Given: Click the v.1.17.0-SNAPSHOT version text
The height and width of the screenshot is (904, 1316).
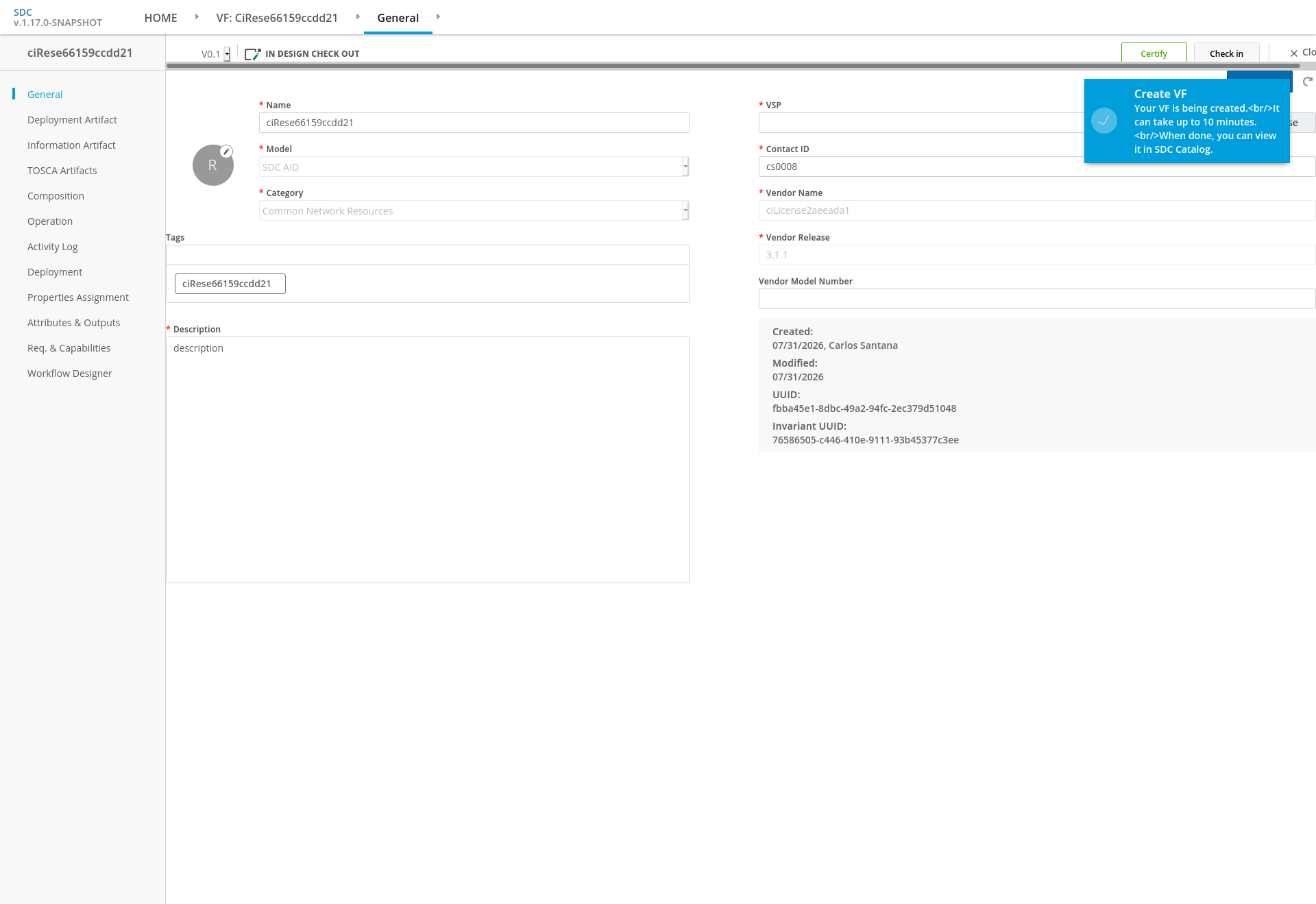Looking at the screenshot, I should click(x=58, y=23).
